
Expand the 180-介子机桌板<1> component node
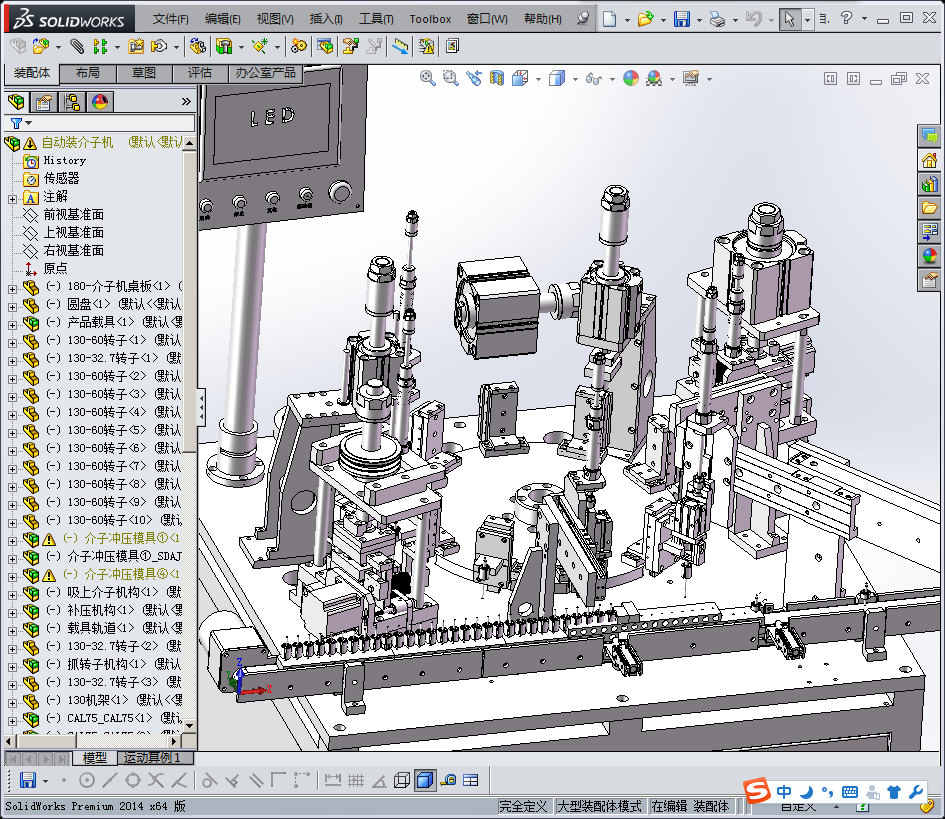click(x=12, y=287)
